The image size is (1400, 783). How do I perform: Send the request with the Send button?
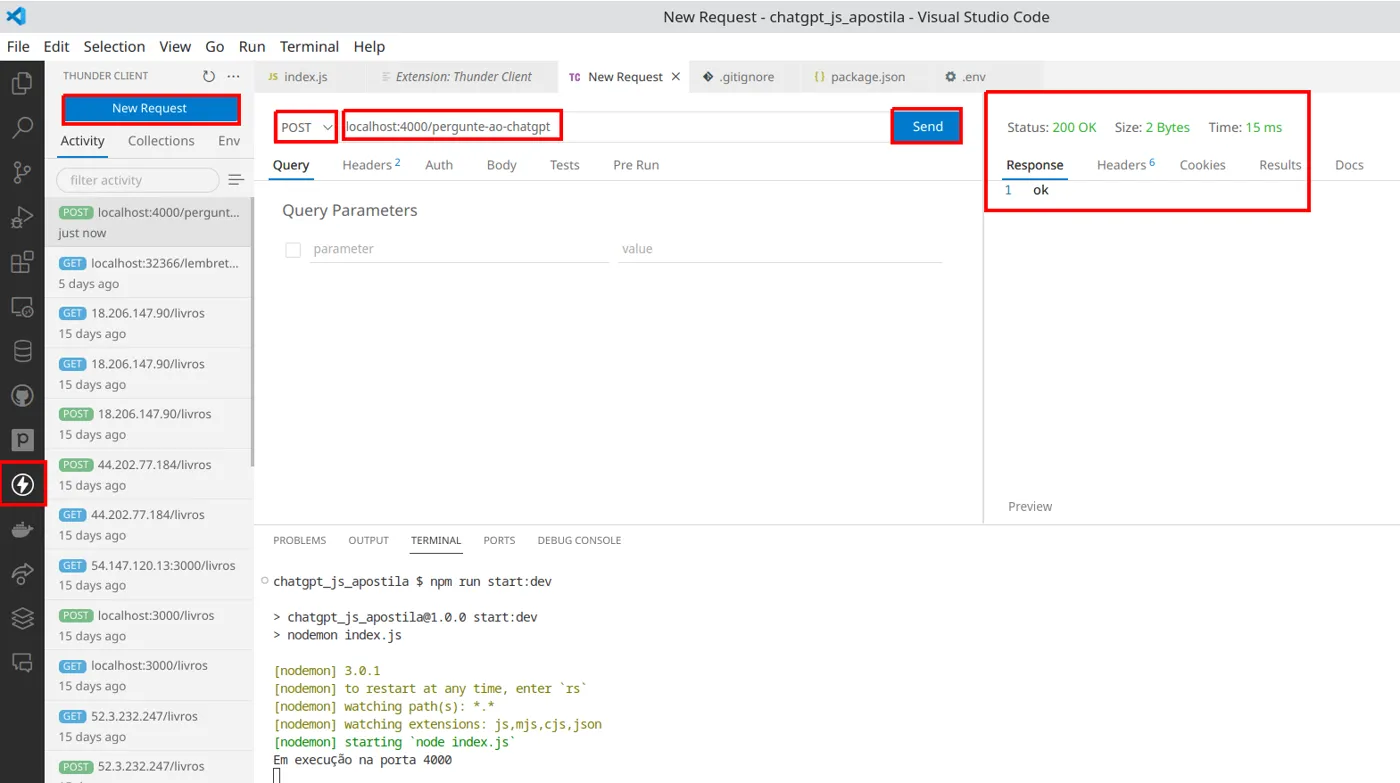[927, 127]
